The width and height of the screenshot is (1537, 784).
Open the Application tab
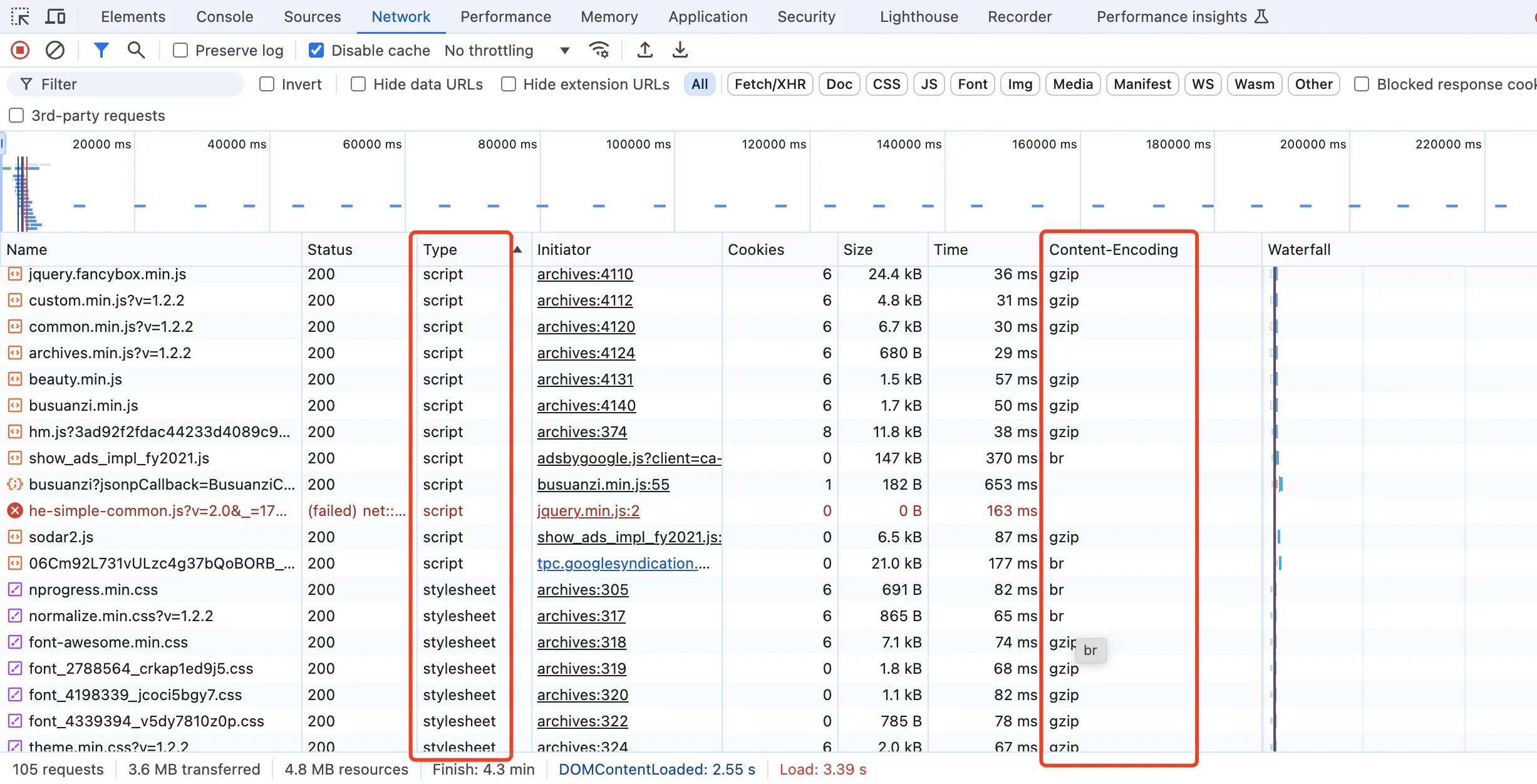click(x=708, y=17)
